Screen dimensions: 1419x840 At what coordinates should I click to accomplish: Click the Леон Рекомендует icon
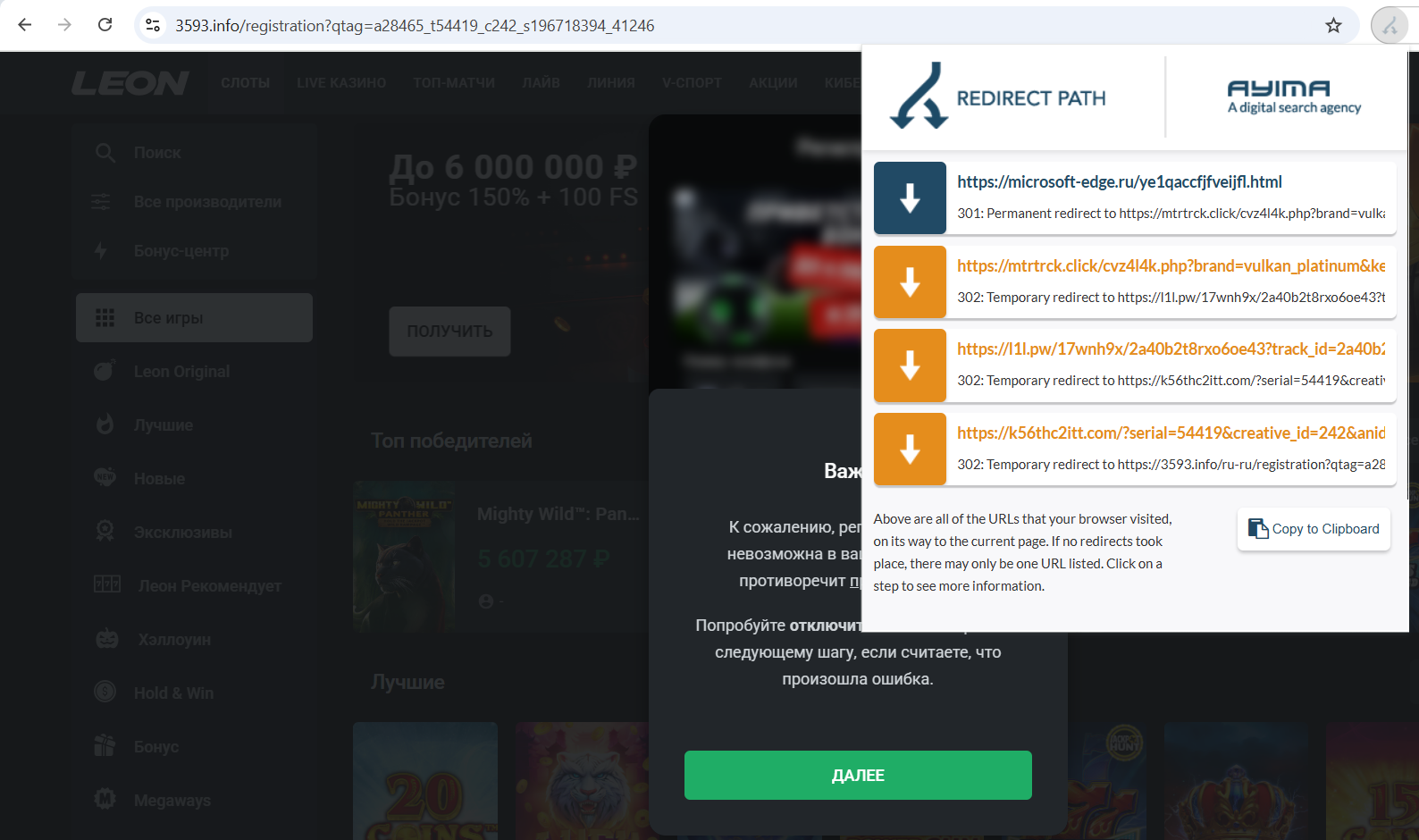107,584
